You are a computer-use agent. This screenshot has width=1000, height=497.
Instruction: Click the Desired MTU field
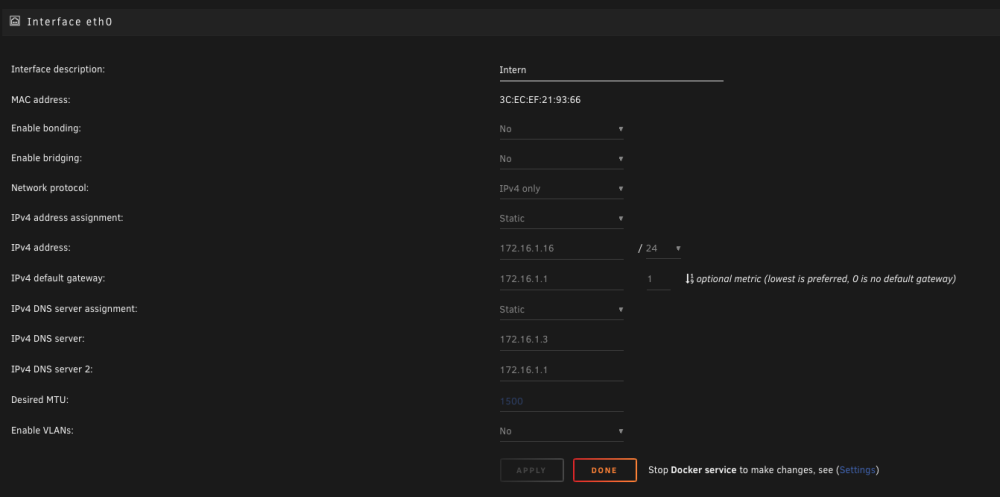coord(561,401)
